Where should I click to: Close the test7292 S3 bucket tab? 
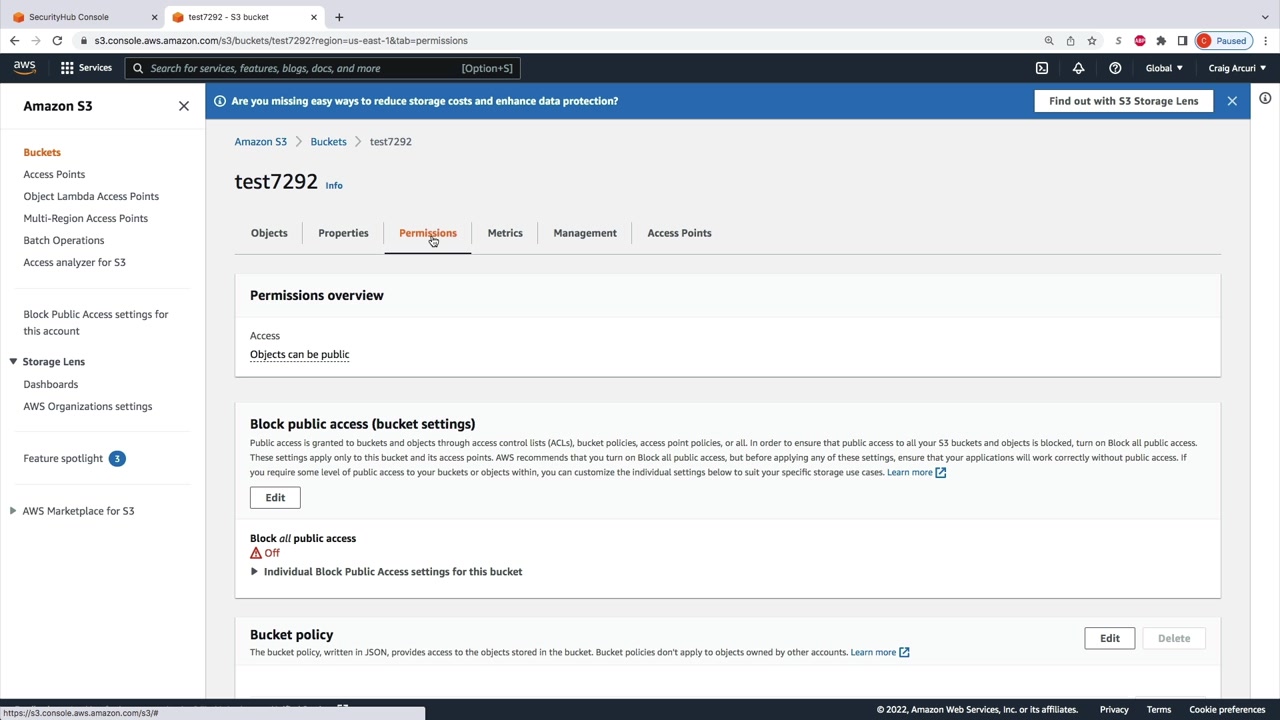[314, 17]
